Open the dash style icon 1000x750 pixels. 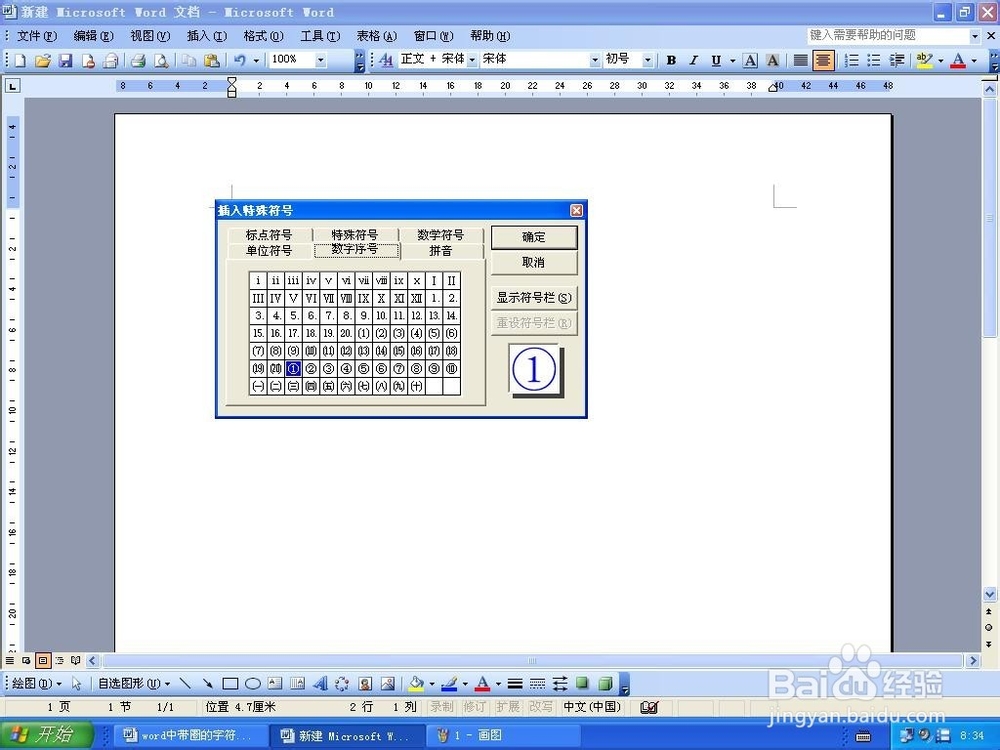(x=538, y=684)
